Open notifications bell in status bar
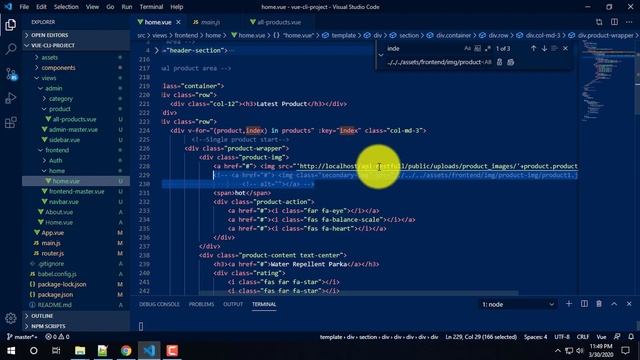Screen dimensions: 640x360 (631, 337)
